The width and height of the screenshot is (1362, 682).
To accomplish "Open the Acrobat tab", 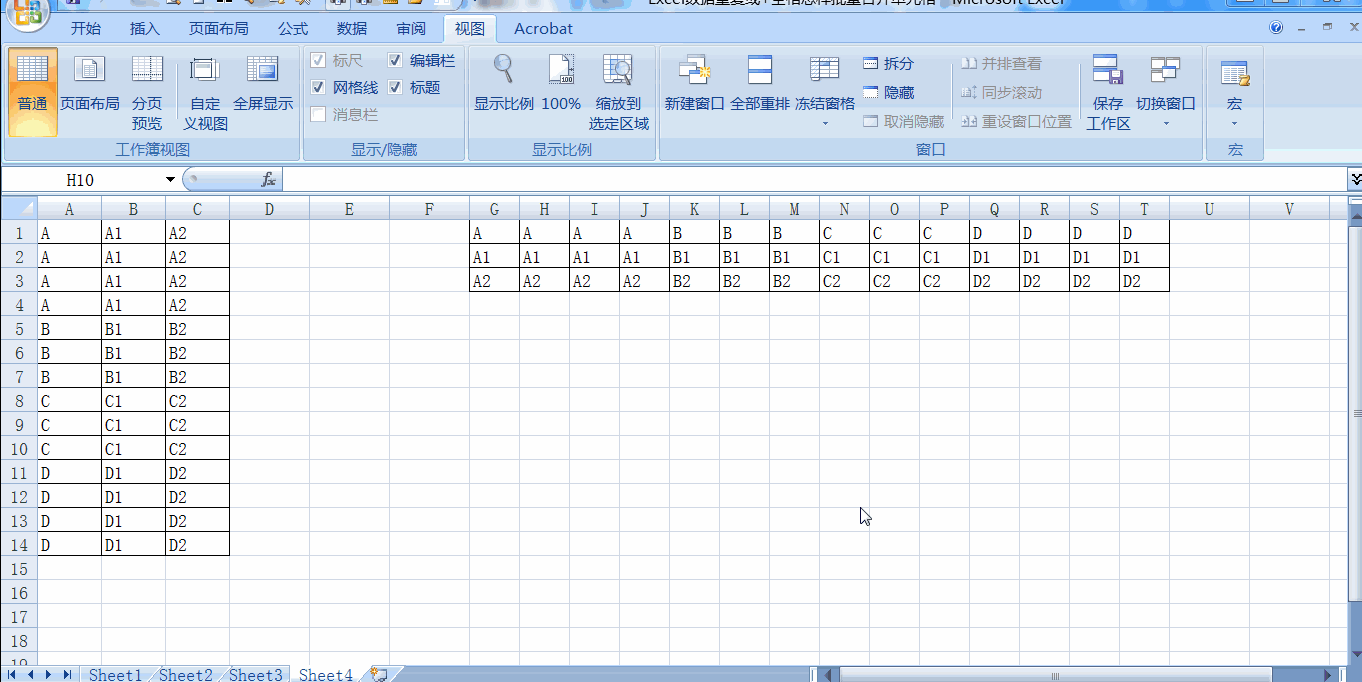I will coord(543,28).
